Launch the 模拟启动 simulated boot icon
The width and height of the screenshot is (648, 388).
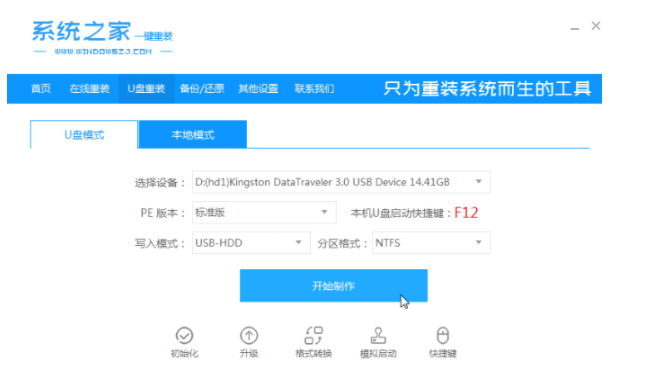coord(378,336)
